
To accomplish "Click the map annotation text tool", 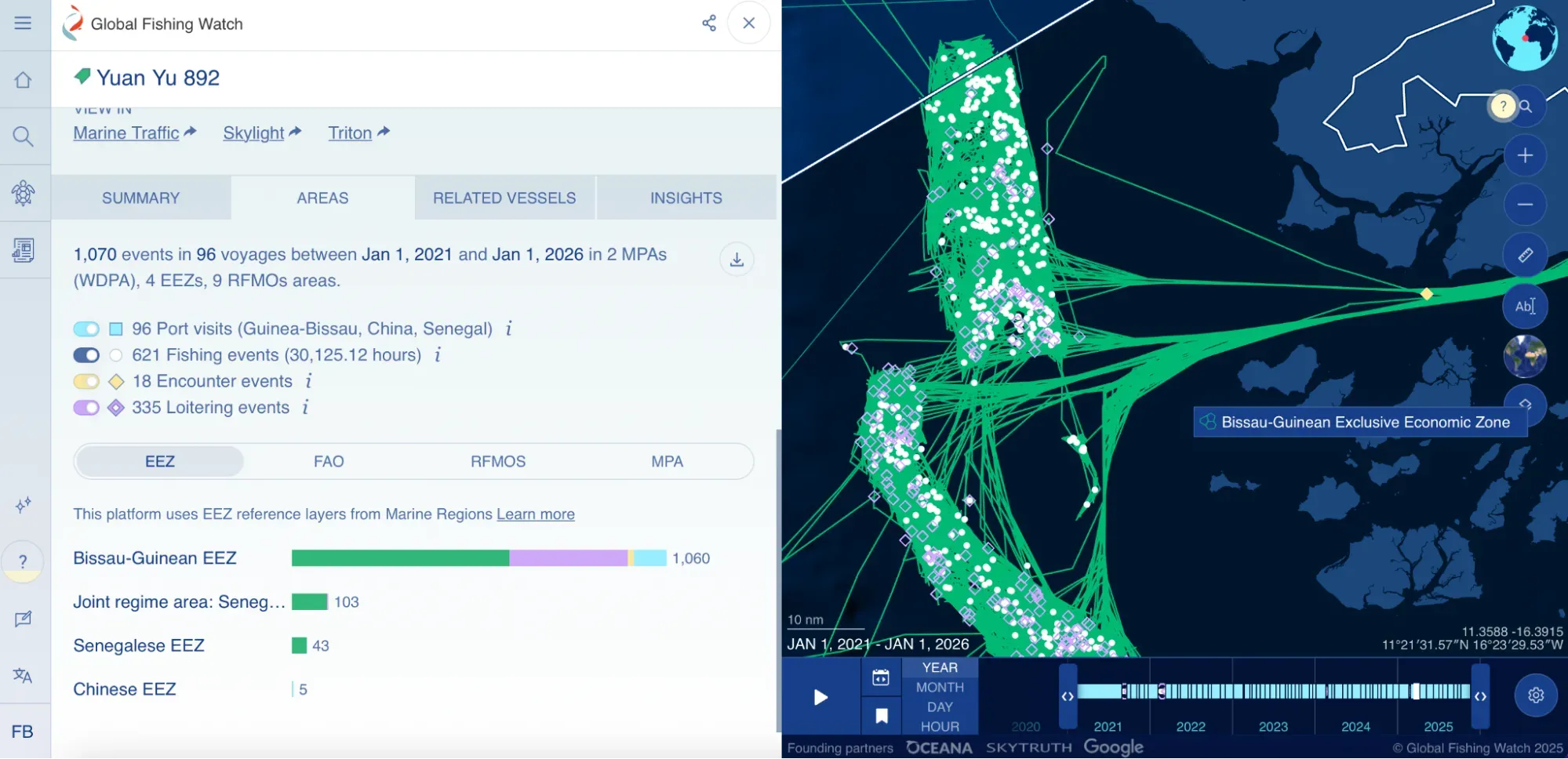I will [x=1524, y=306].
